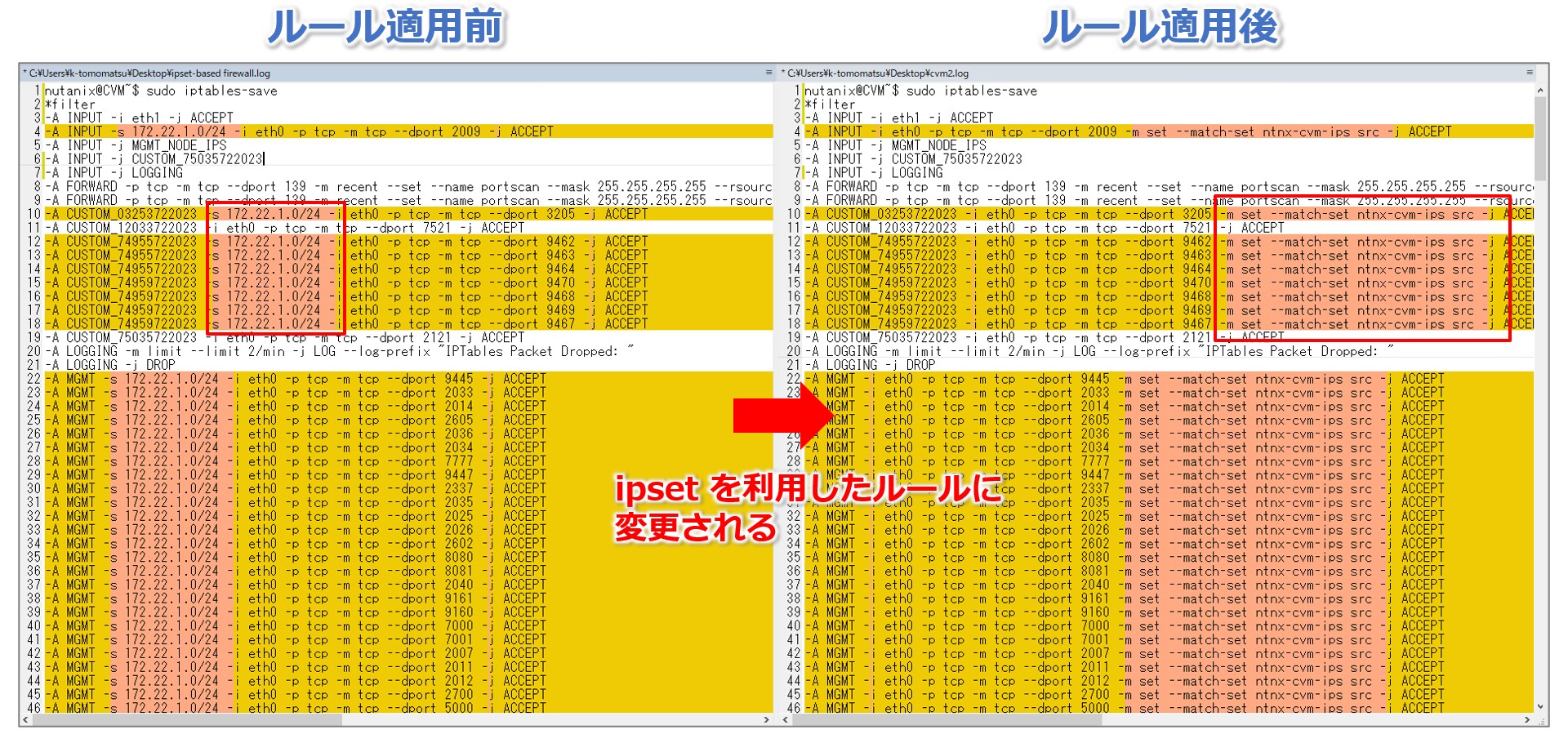Screen dimensions: 1568x743
Task: Click the right pane horizontal scrollbar thumb
Action: tap(946, 720)
